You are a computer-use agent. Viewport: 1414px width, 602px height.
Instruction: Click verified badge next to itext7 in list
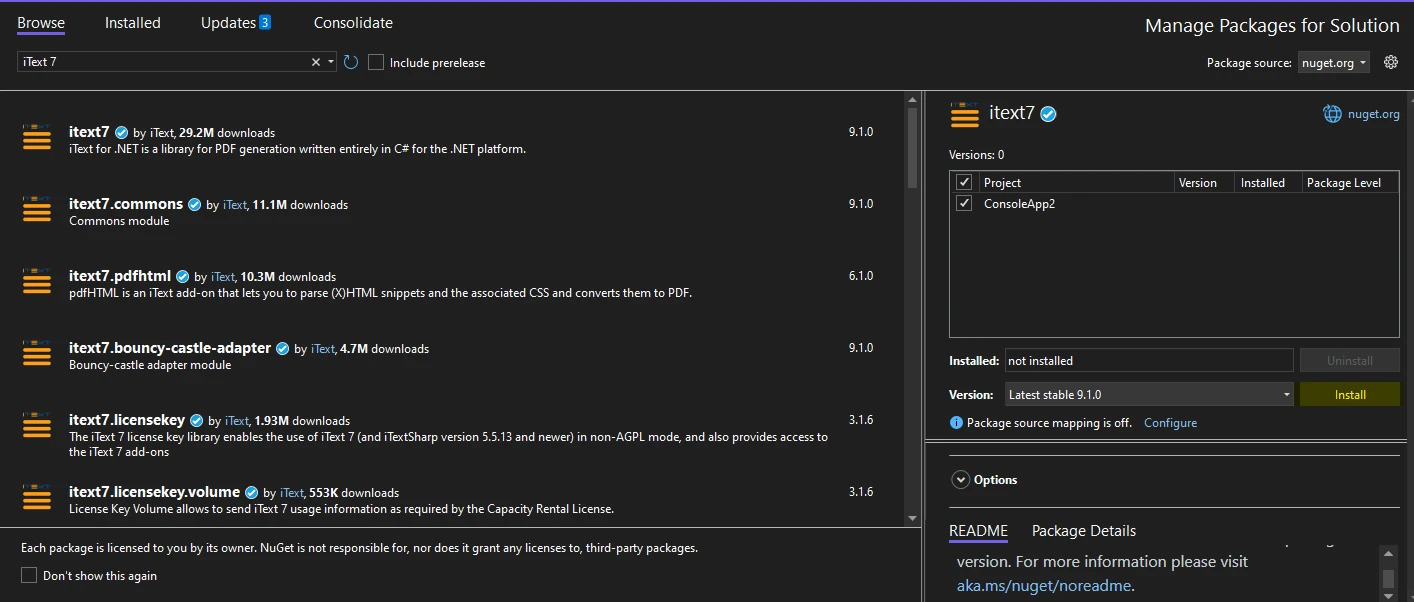point(121,132)
